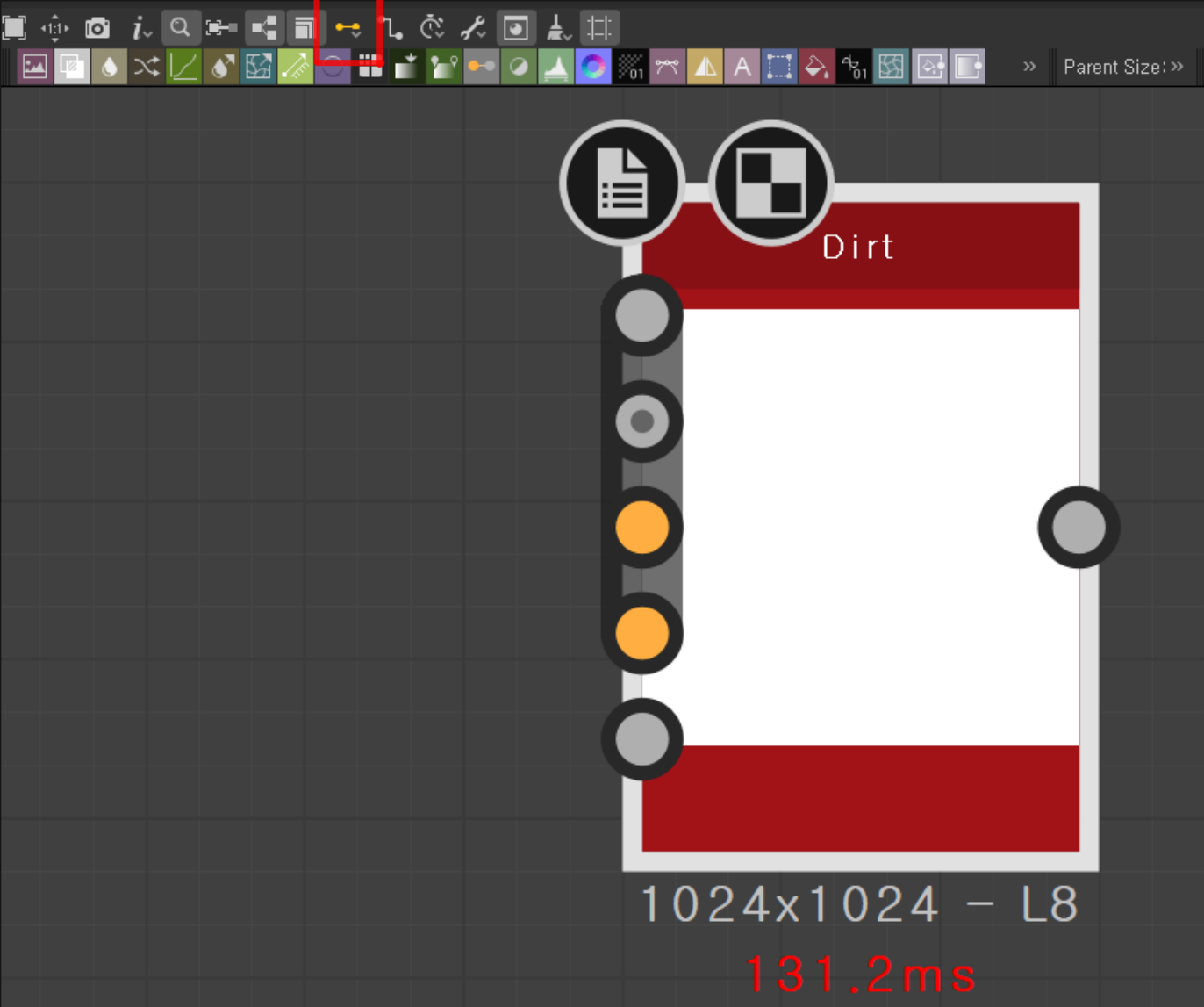The width and height of the screenshot is (1204, 1007).
Task: Toggle the snap-to-grid icon
Action: 600,27
